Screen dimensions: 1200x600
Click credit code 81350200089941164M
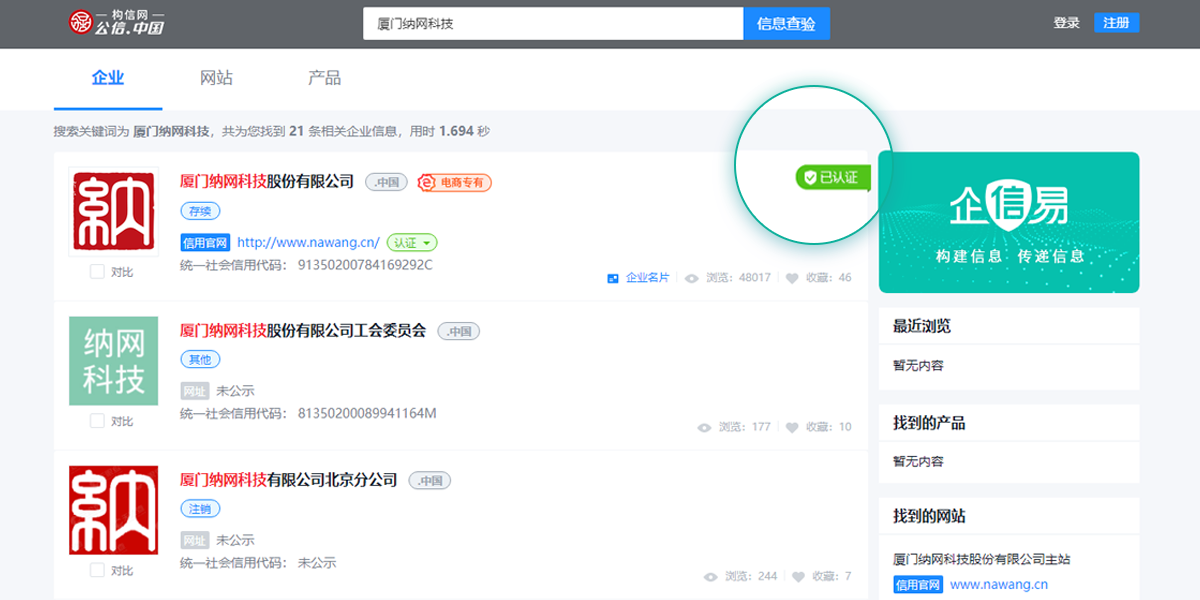367,413
